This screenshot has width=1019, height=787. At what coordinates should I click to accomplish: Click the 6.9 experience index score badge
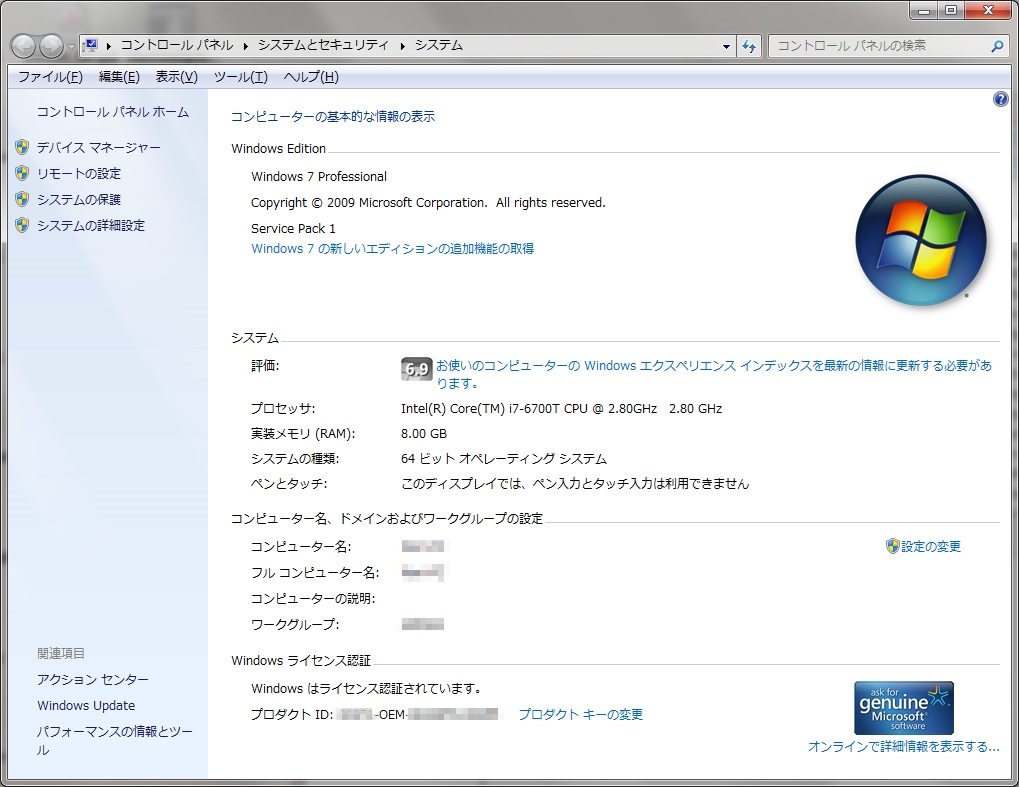(417, 369)
